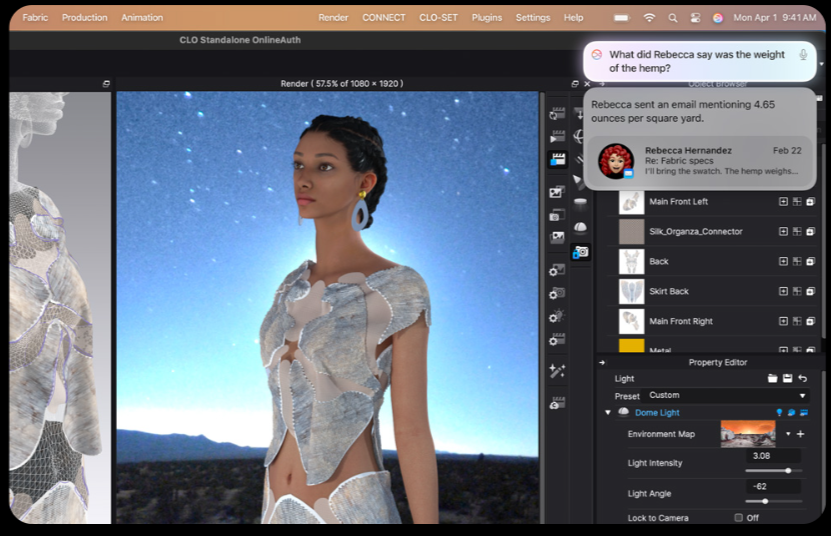Click the open folder icon beside Light

(x=772, y=378)
